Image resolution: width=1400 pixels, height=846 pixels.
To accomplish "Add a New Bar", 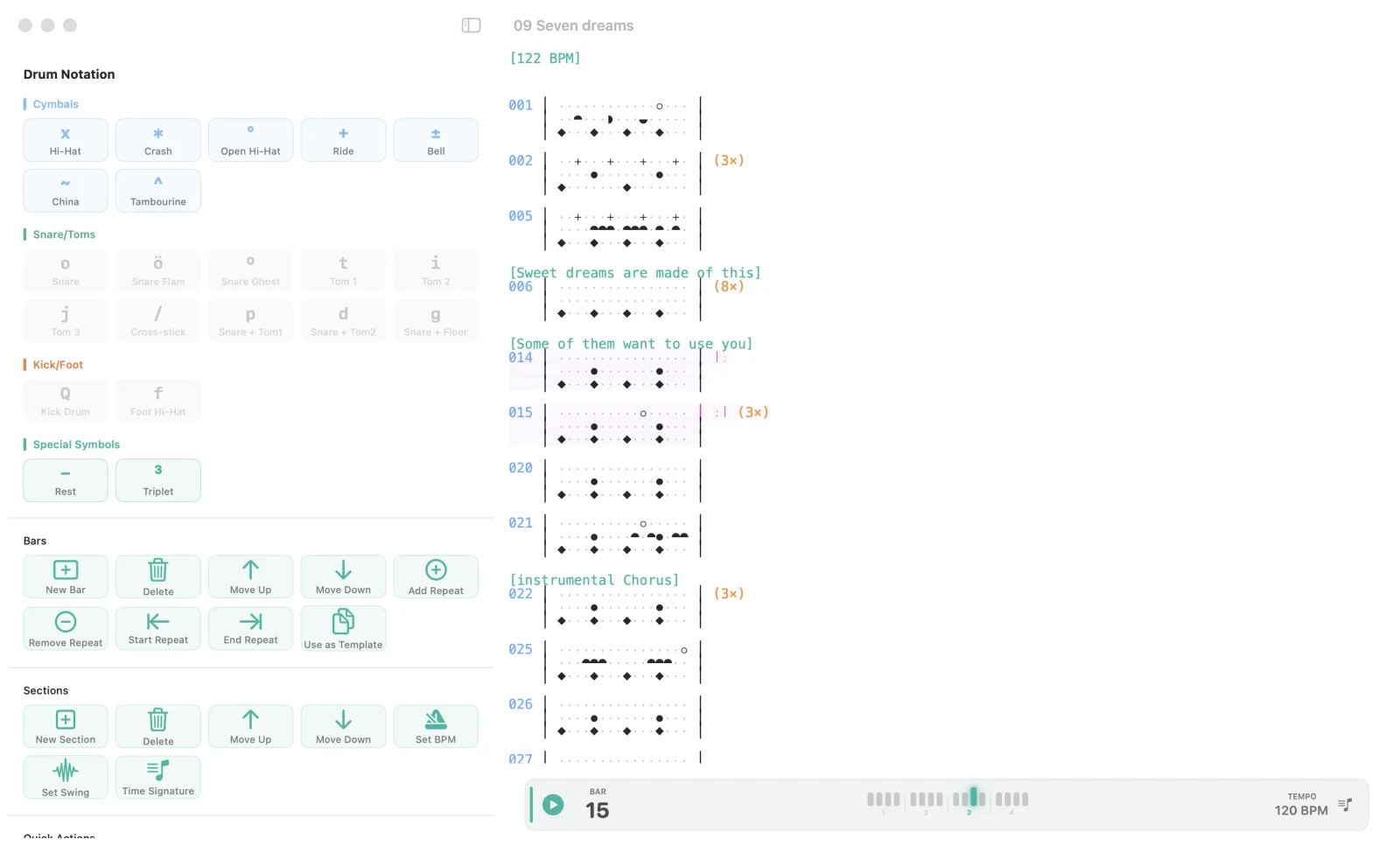I will [66, 577].
